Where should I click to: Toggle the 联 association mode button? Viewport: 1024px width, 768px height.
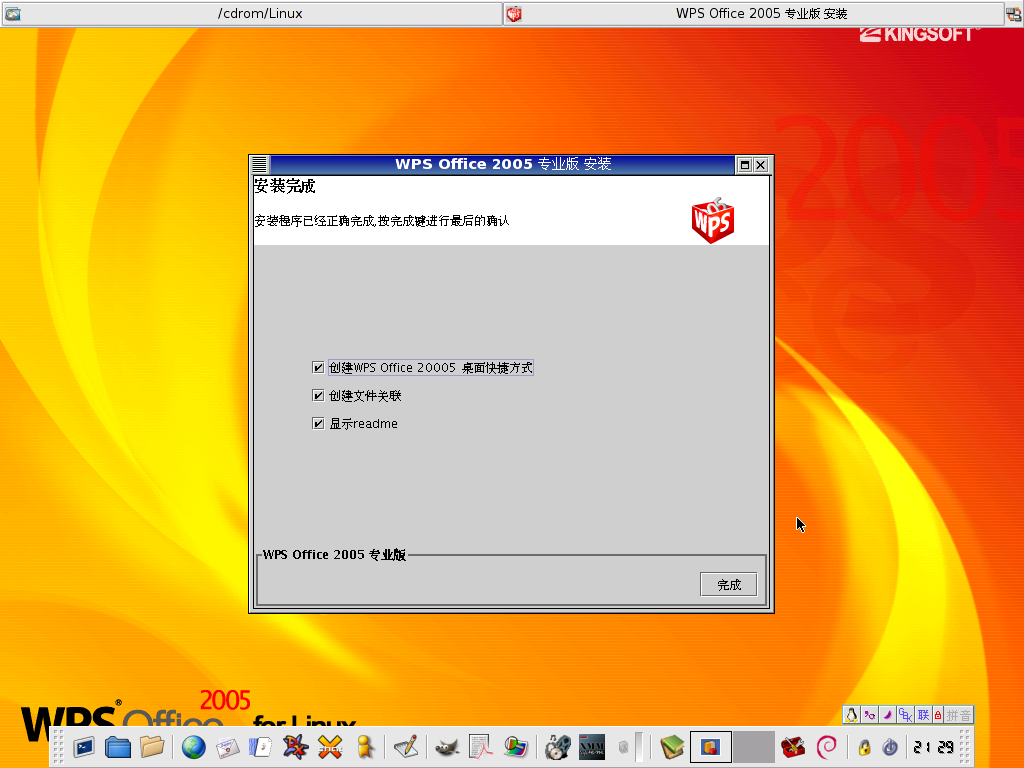point(923,715)
